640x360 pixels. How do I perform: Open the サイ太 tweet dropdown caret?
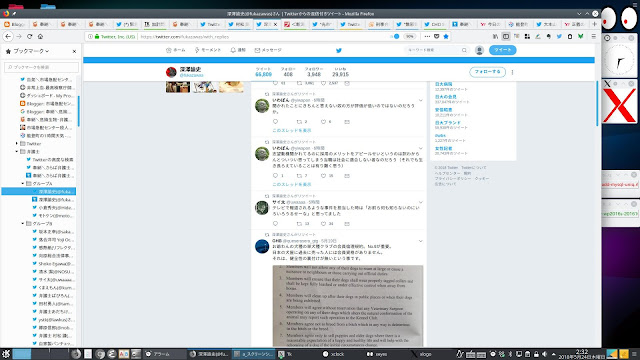tap(420, 202)
